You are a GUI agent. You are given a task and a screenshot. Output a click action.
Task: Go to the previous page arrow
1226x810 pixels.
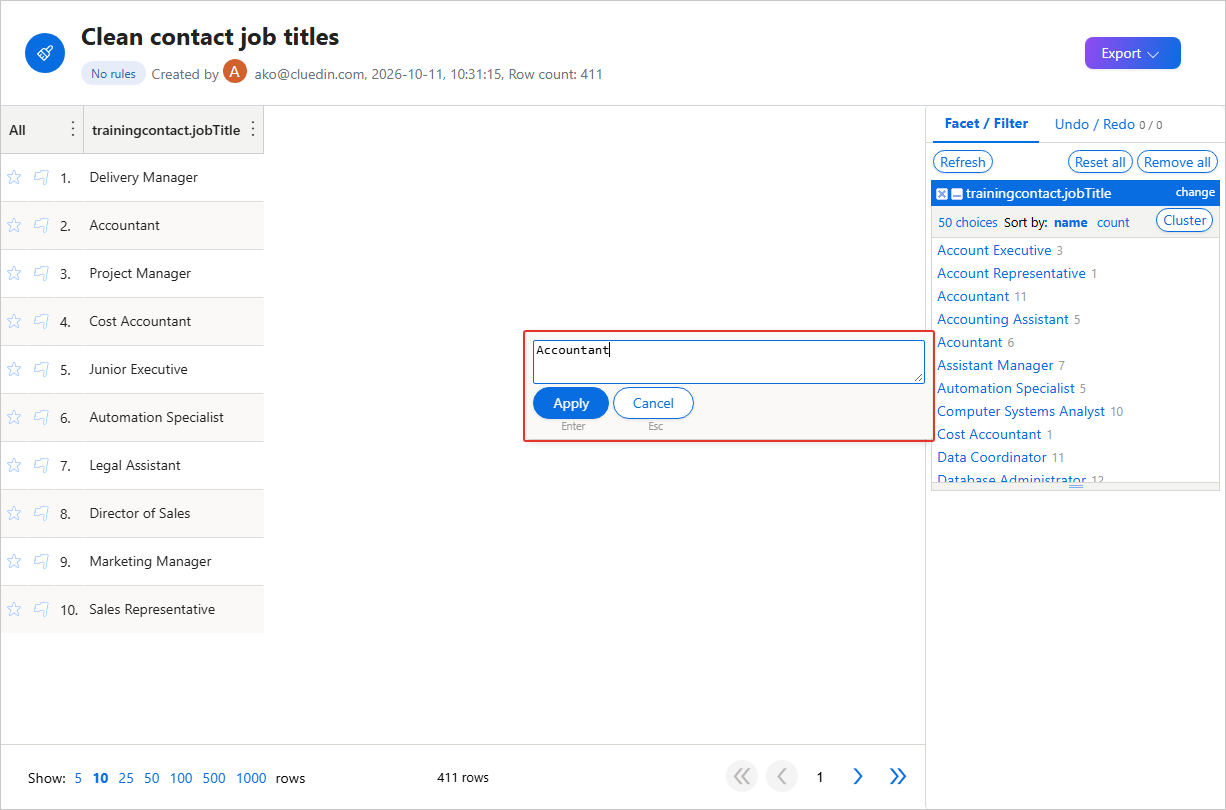pos(782,776)
